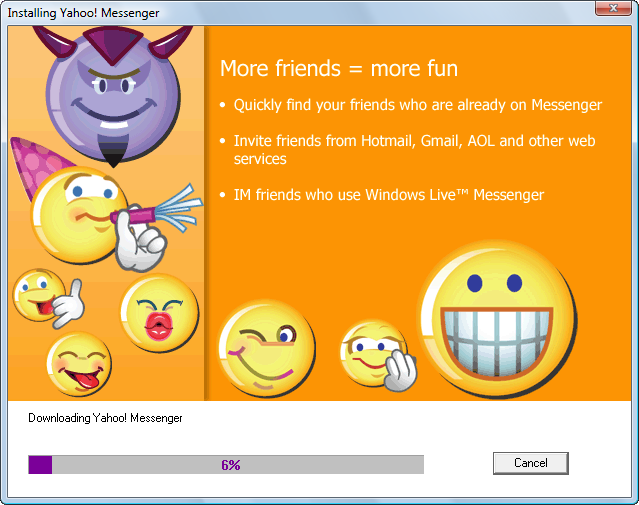Screen dimensions: 639x505
Task: Click the unfilled gray part of the progress bar
Action: click(330, 464)
